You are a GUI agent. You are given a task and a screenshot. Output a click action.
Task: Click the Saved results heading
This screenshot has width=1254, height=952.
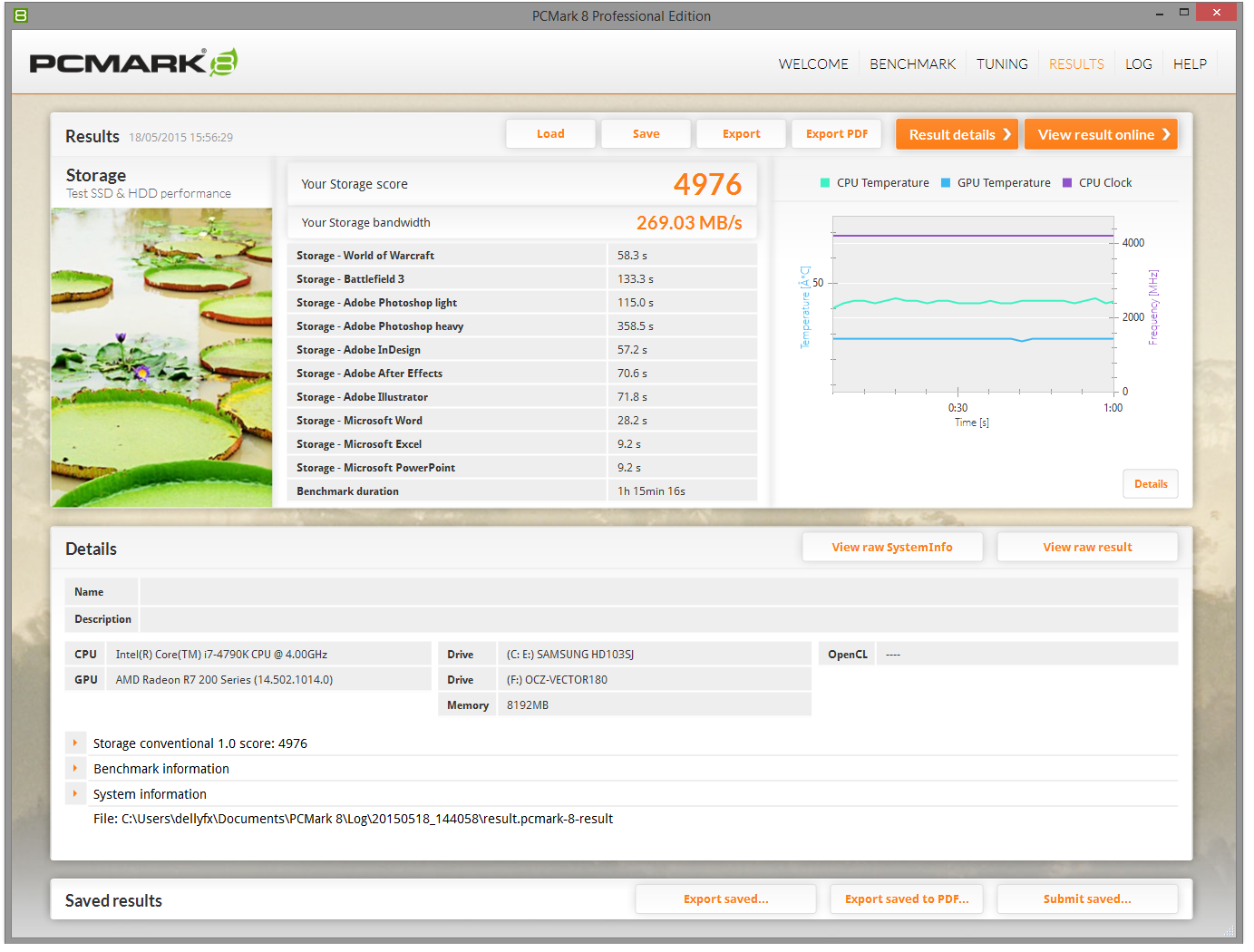[113, 901]
